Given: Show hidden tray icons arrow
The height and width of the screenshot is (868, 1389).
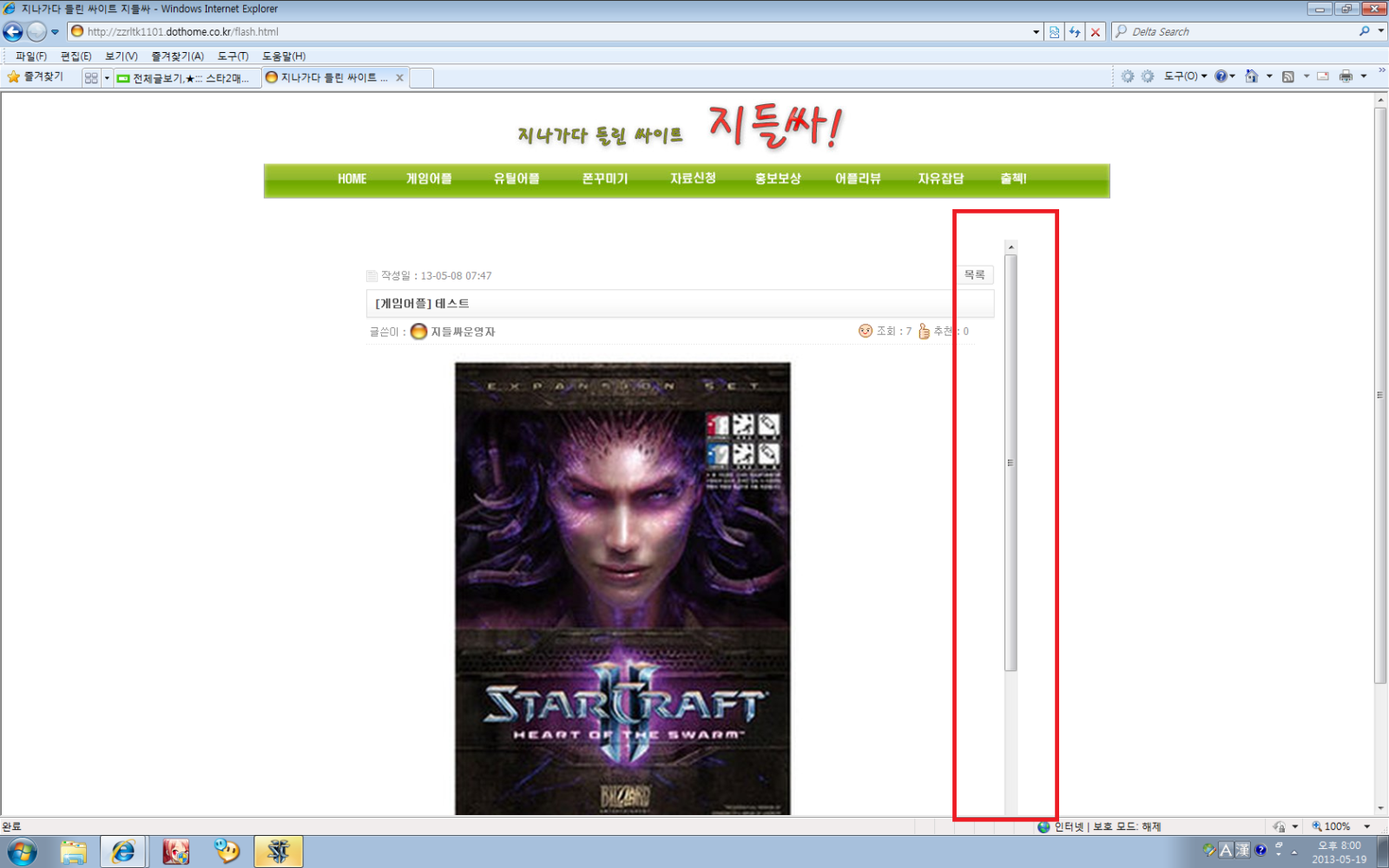Looking at the screenshot, I should (1294, 852).
